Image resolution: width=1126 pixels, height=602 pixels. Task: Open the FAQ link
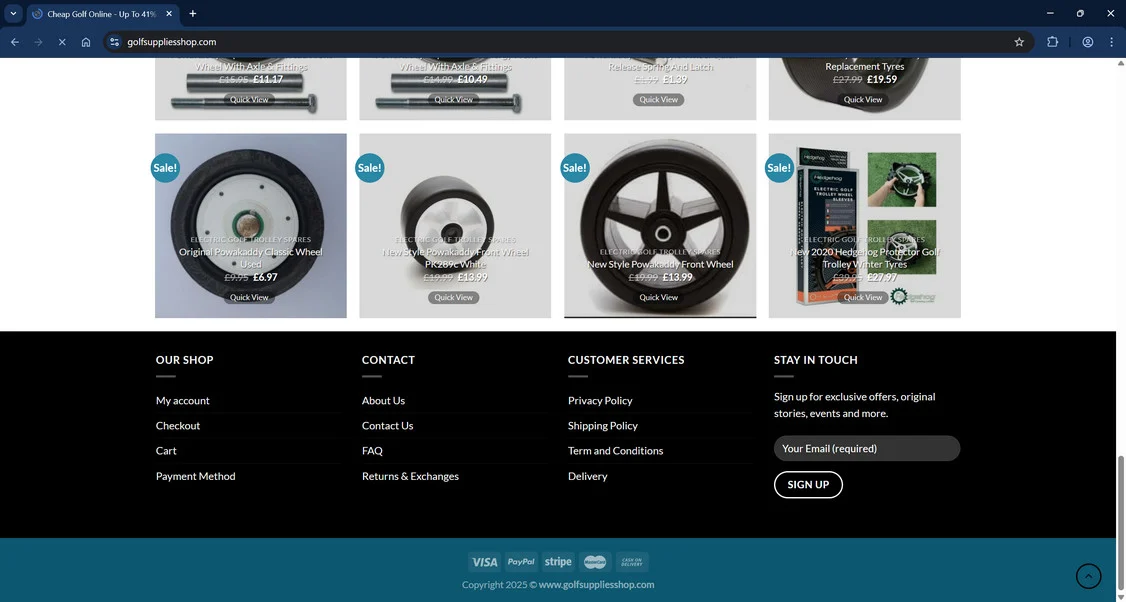click(372, 451)
